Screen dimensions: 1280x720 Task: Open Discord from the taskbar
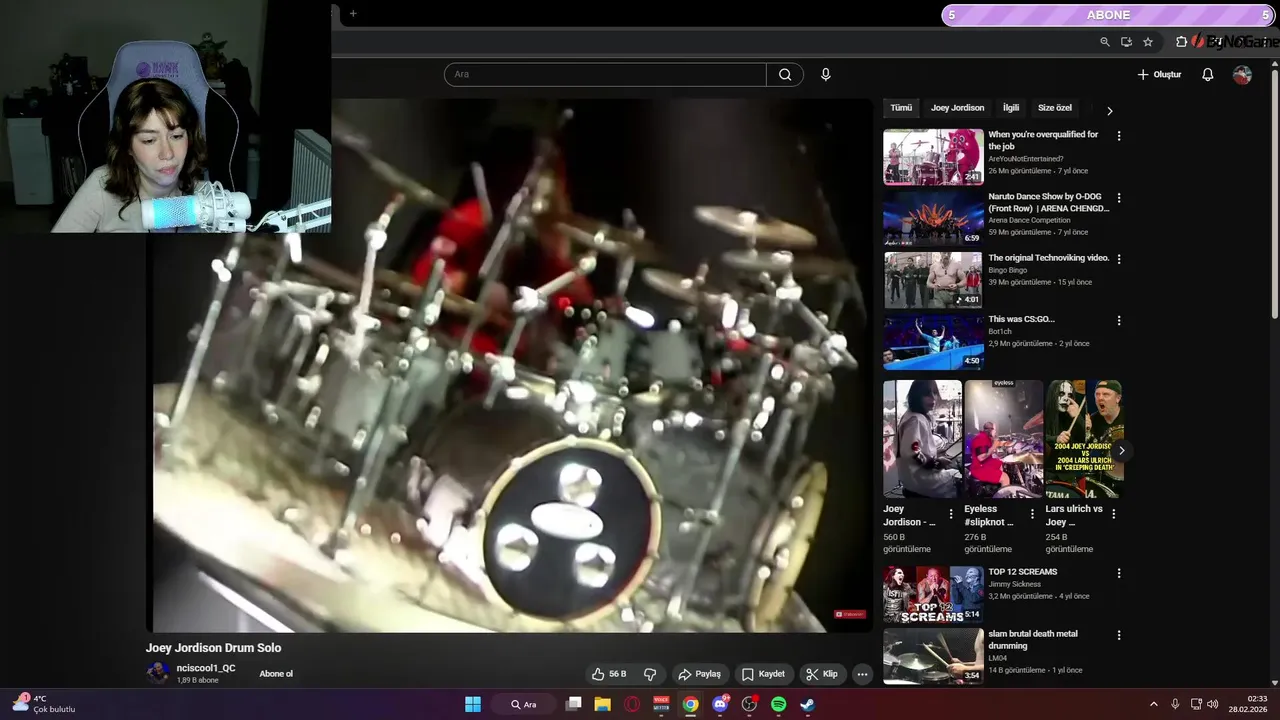tap(720, 704)
